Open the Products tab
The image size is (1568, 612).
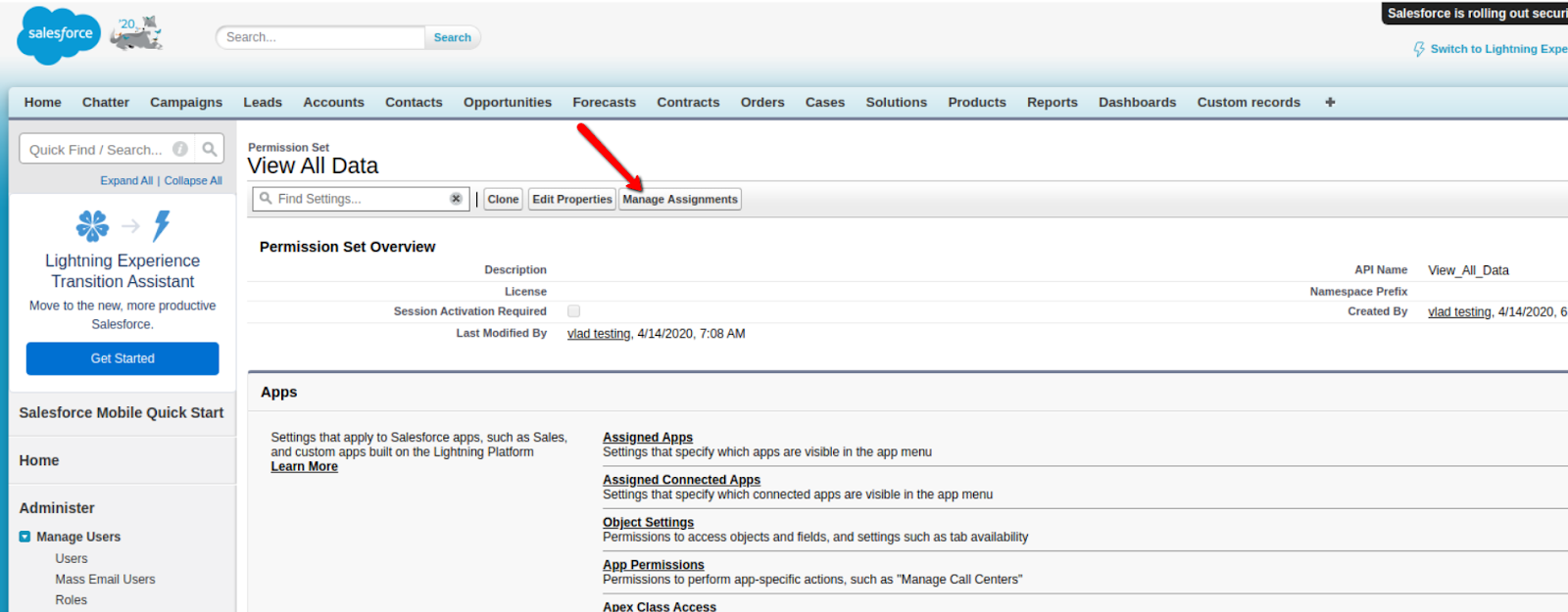click(977, 102)
